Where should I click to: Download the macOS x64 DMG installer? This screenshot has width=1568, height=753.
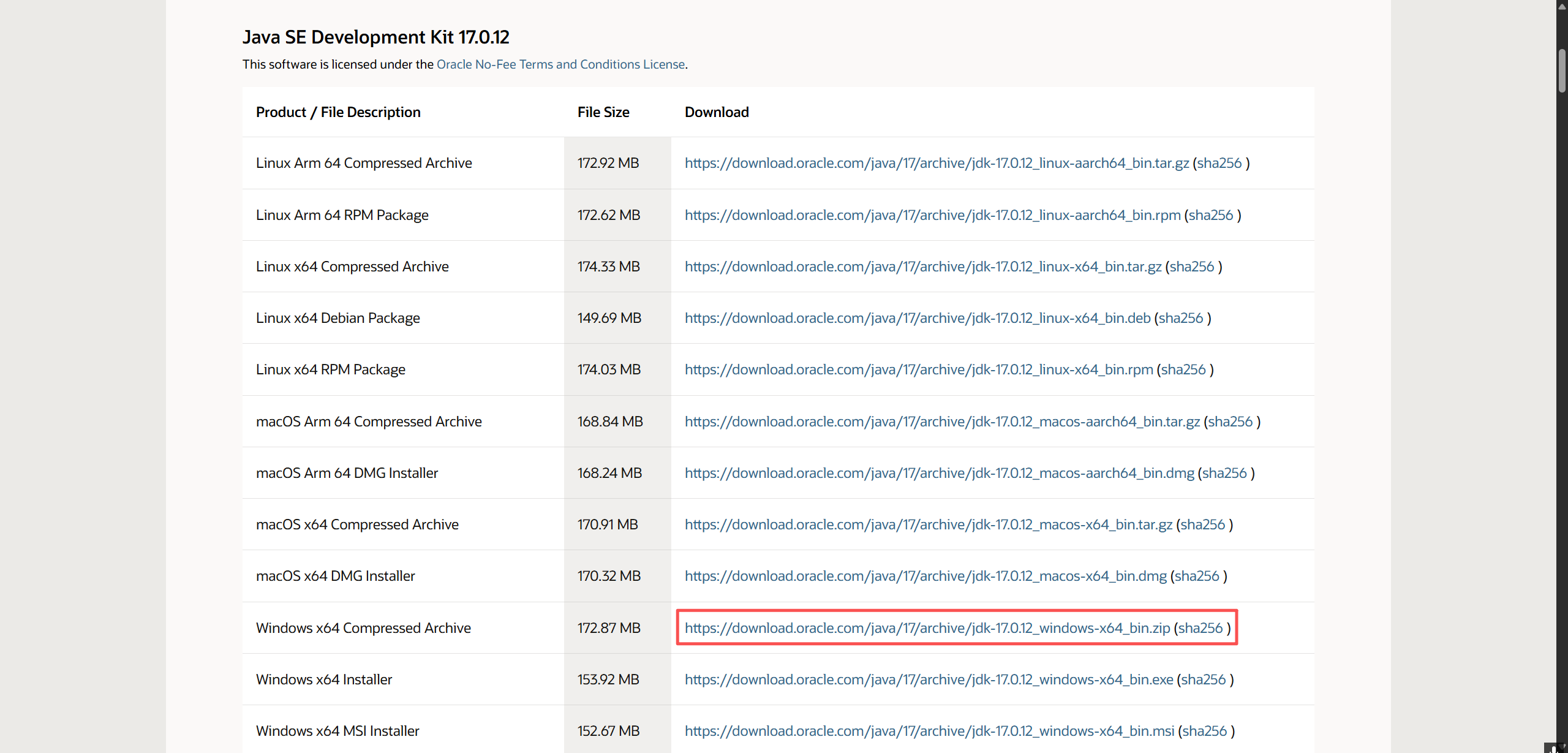point(925,576)
